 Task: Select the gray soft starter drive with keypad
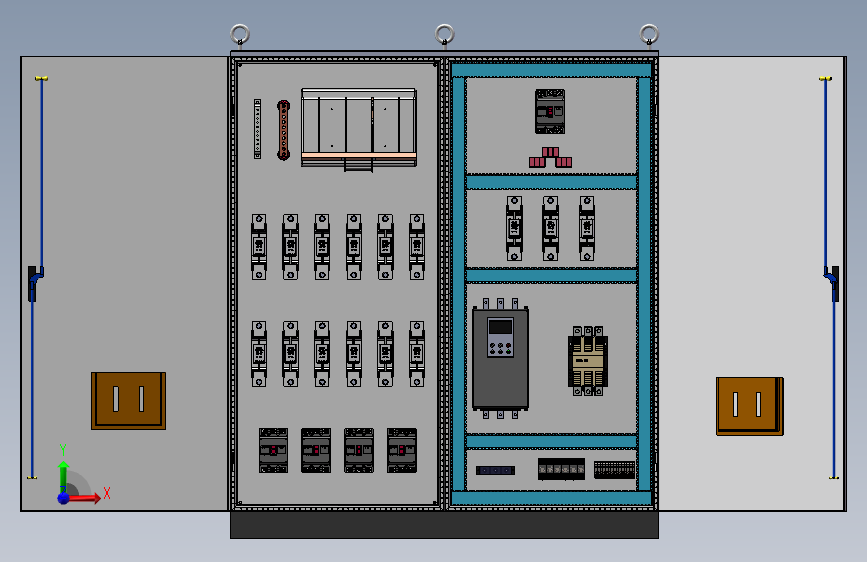pyautogui.click(x=500, y=358)
